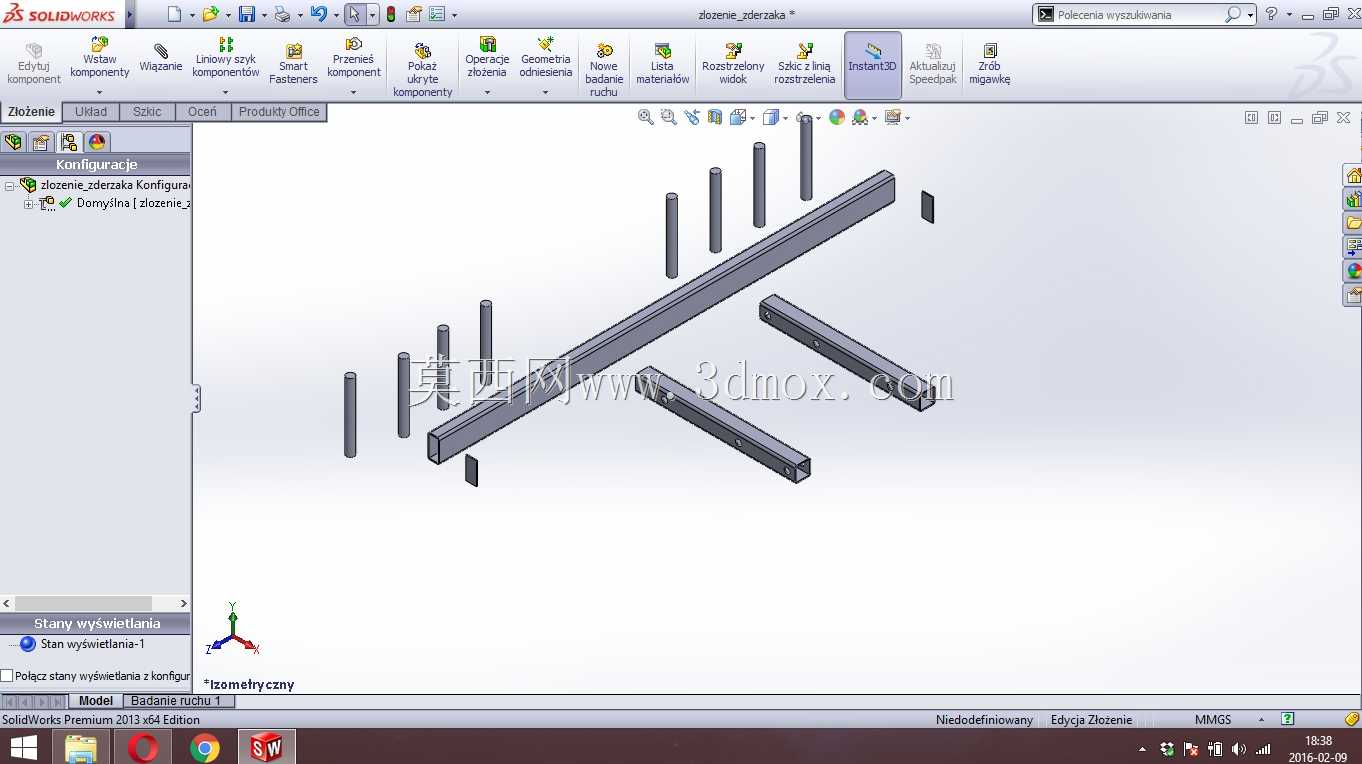
Task: Take a snapshot with Zrób migawkę
Action: pos(989,64)
